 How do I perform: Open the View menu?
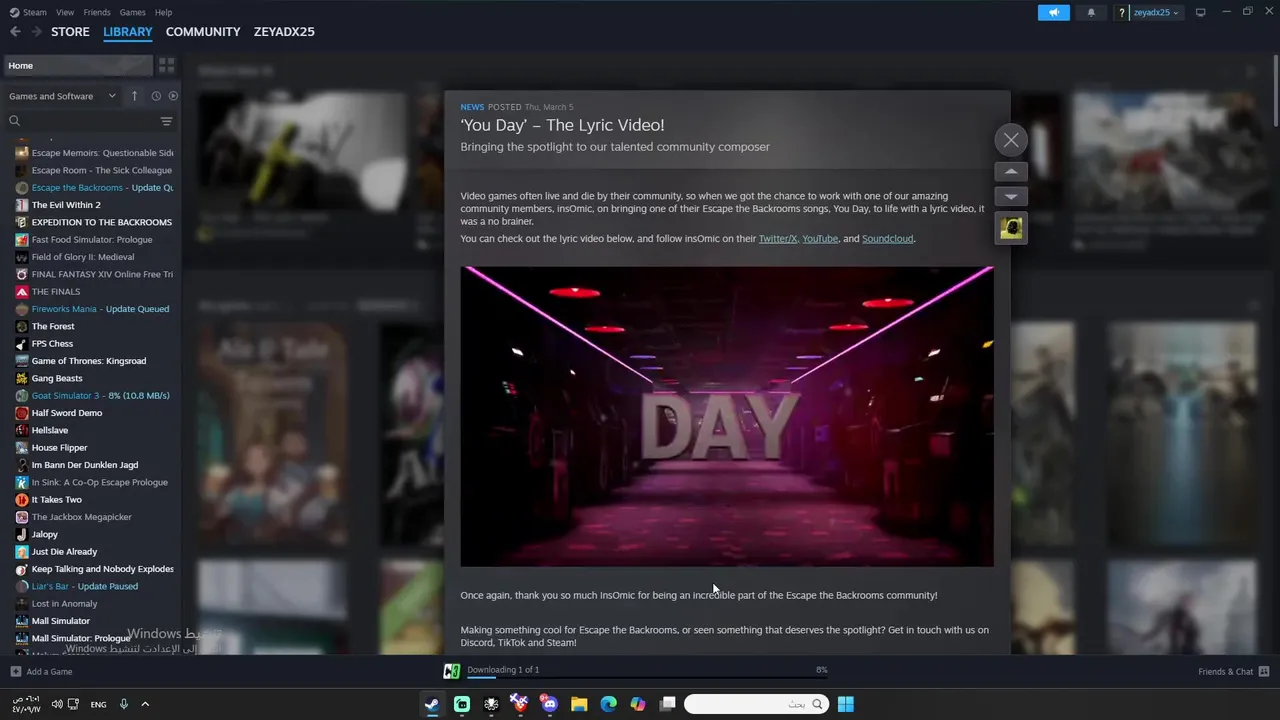(x=65, y=12)
